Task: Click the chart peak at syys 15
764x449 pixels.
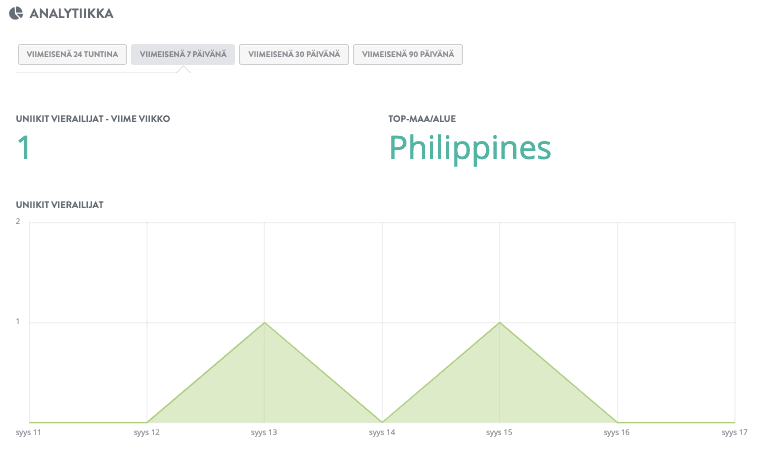Action: tap(500, 323)
